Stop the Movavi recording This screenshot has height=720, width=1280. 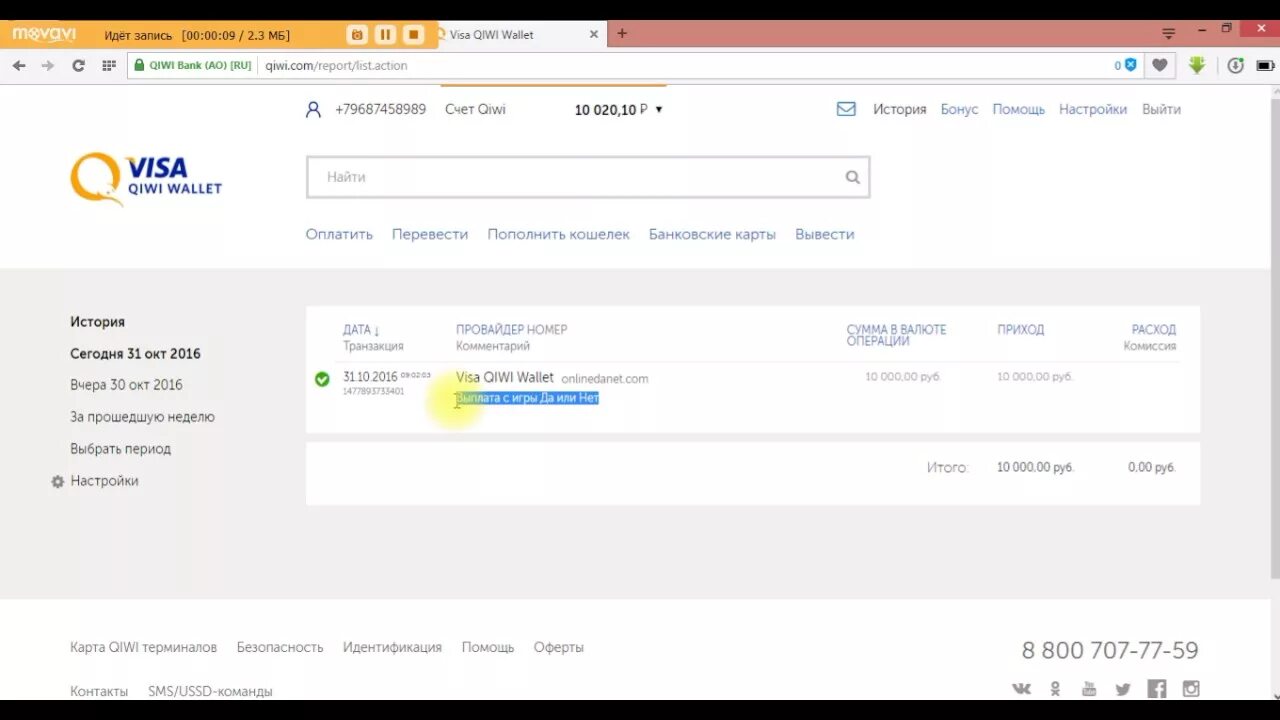[x=413, y=35]
